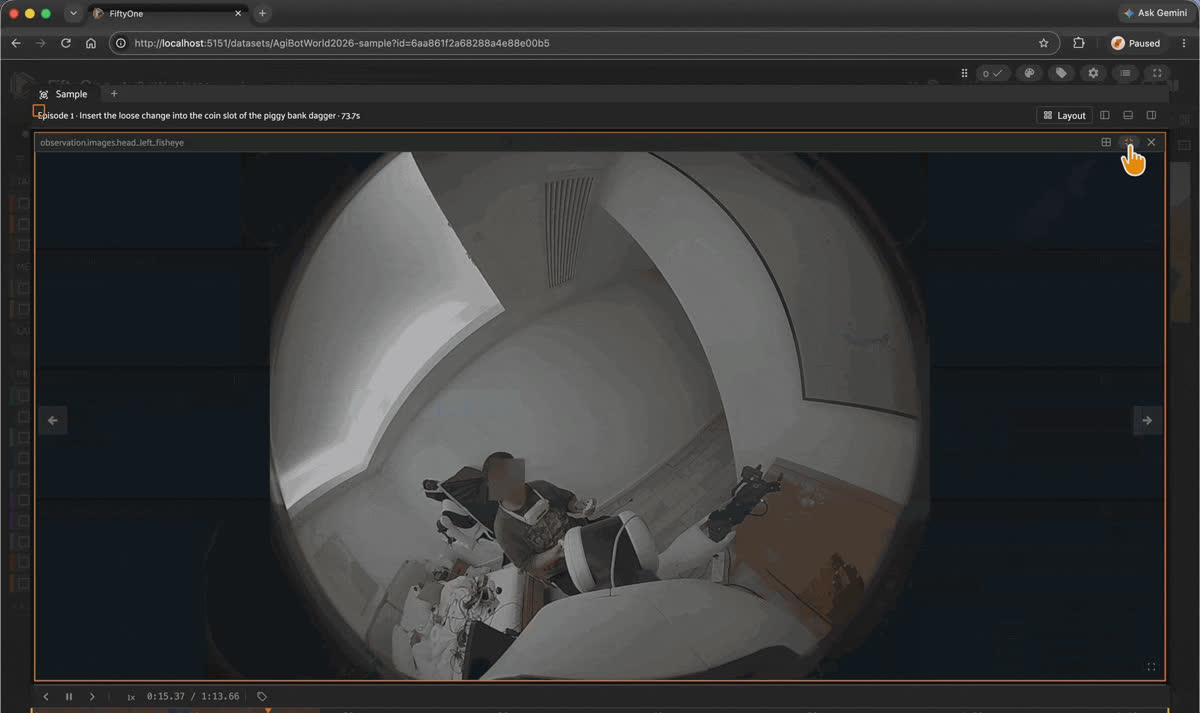Click the browser back arrow
This screenshot has width=1200, height=713.
(16, 43)
